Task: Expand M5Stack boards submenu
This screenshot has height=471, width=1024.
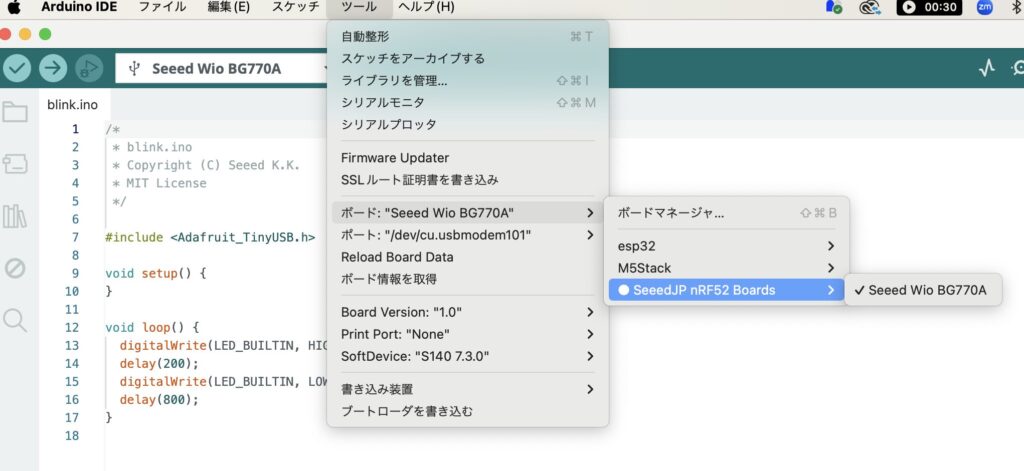Action: click(726, 268)
